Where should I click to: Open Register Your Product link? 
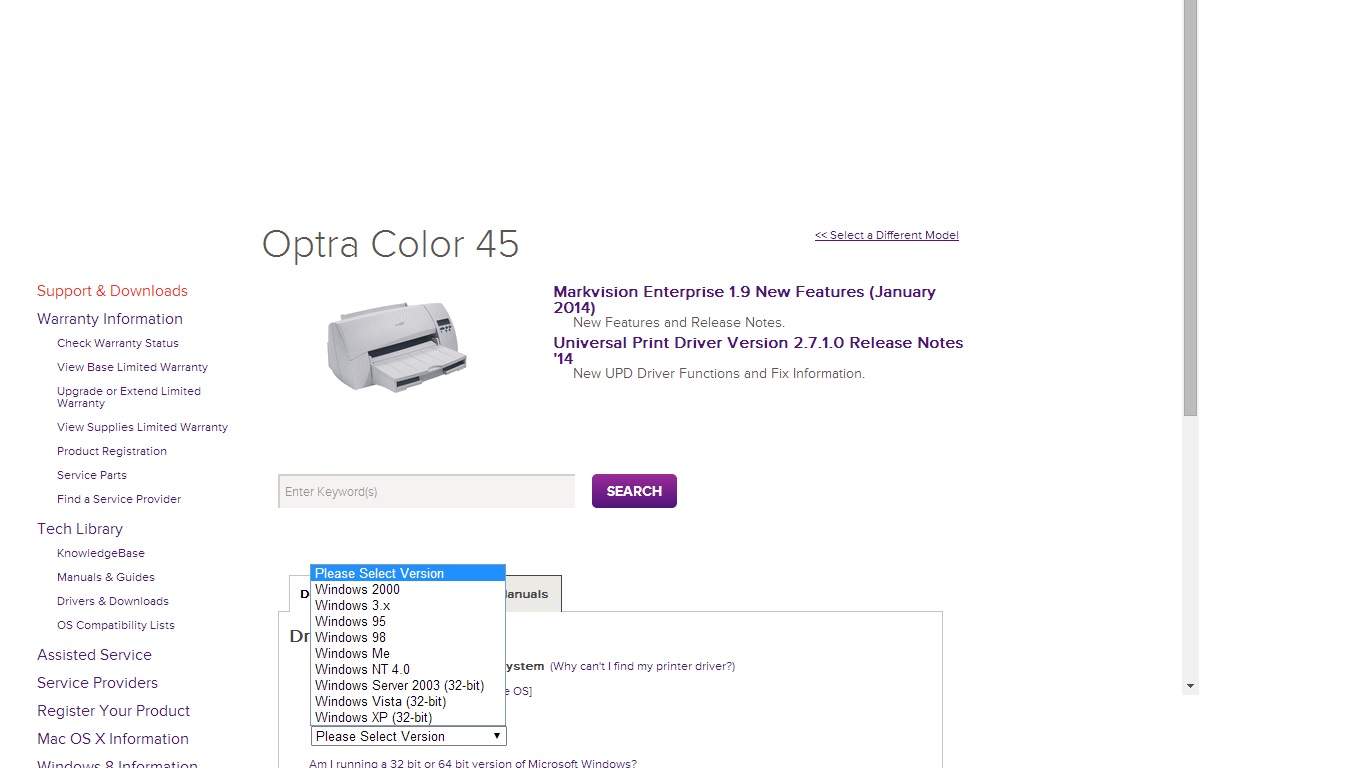[x=113, y=711]
